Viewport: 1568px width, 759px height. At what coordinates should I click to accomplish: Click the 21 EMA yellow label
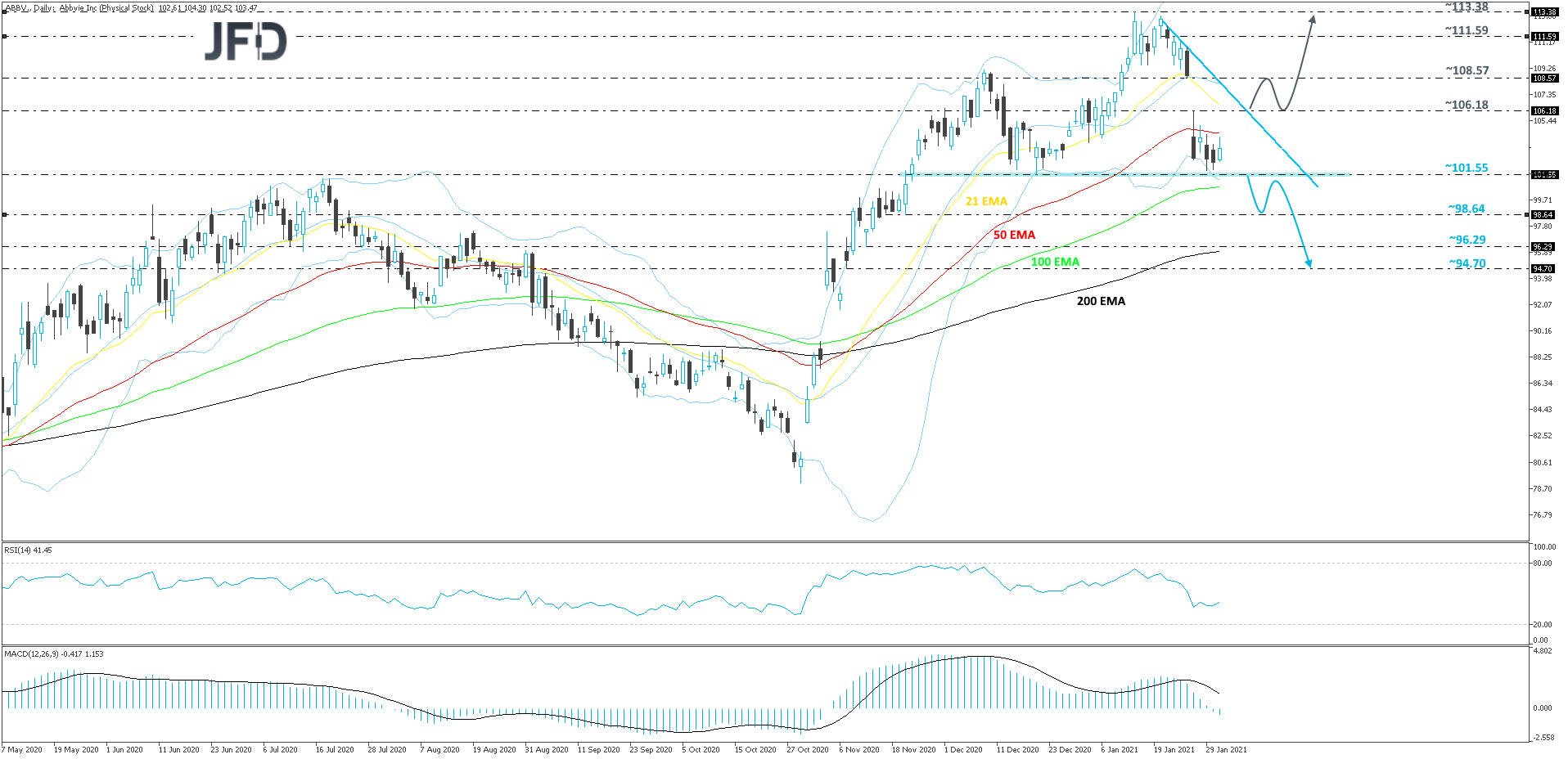[986, 200]
